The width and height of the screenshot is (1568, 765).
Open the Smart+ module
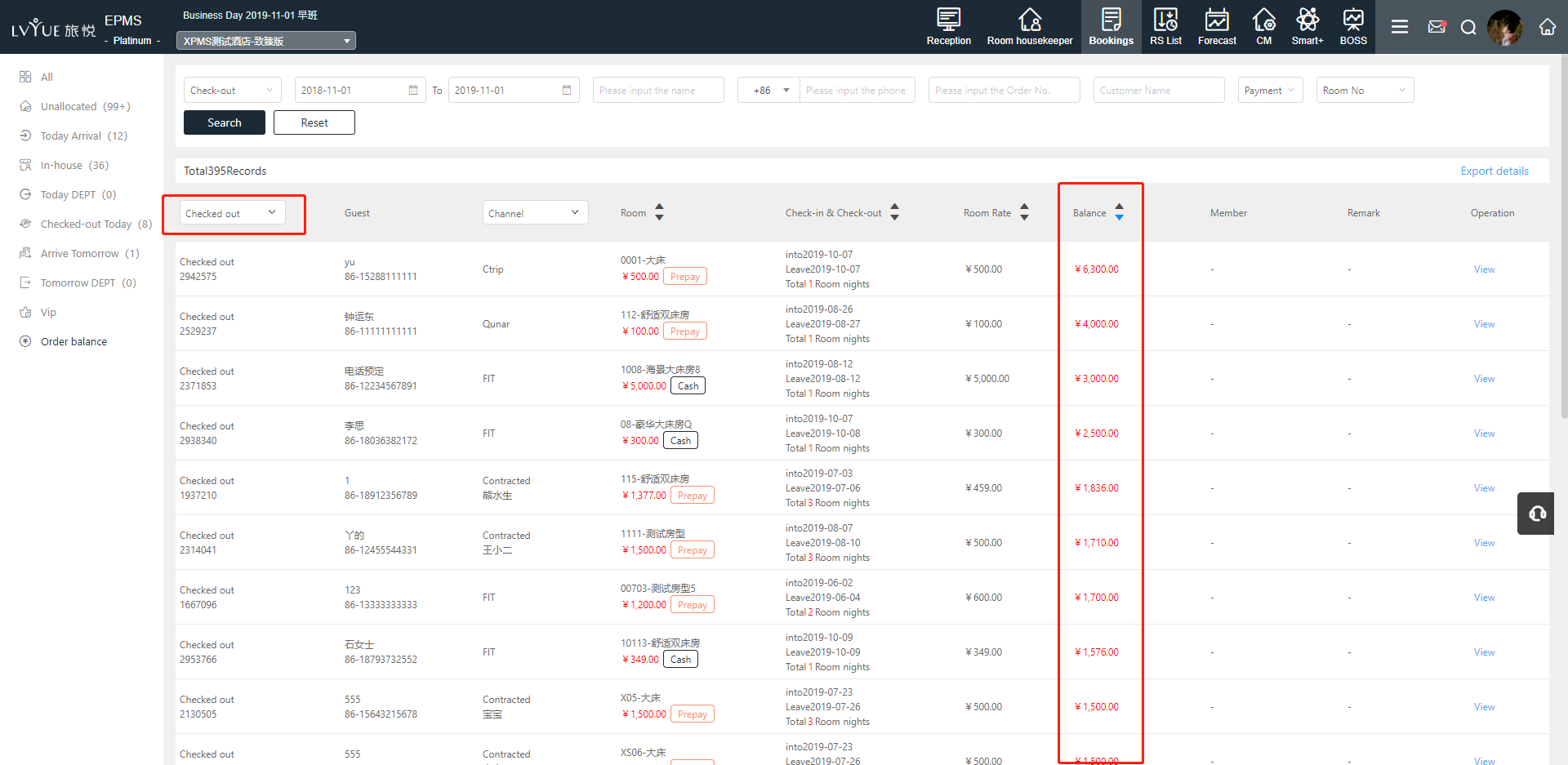click(x=1307, y=27)
